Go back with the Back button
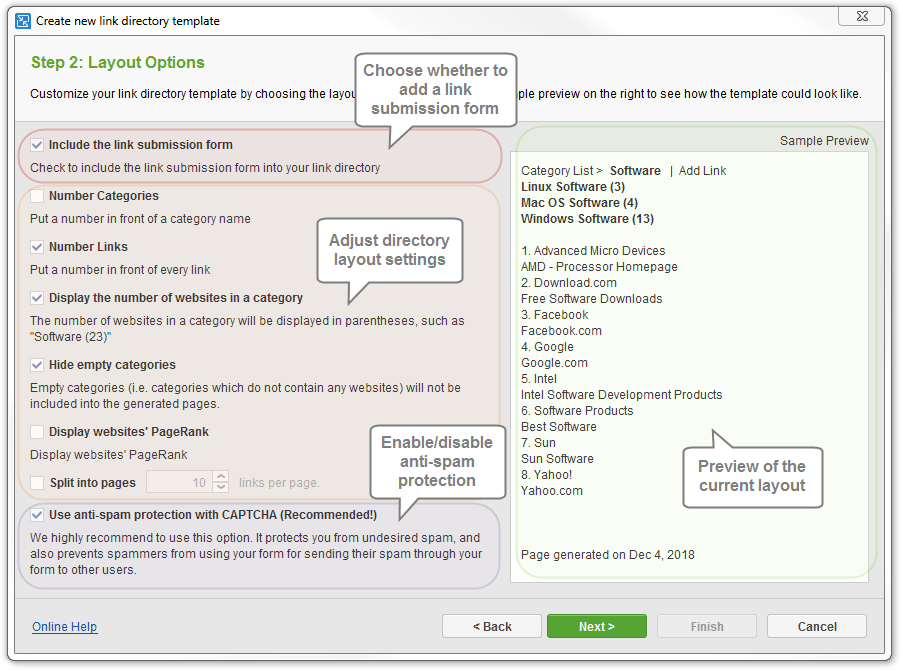The image size is (903, 672). click(x=492, y=627)
